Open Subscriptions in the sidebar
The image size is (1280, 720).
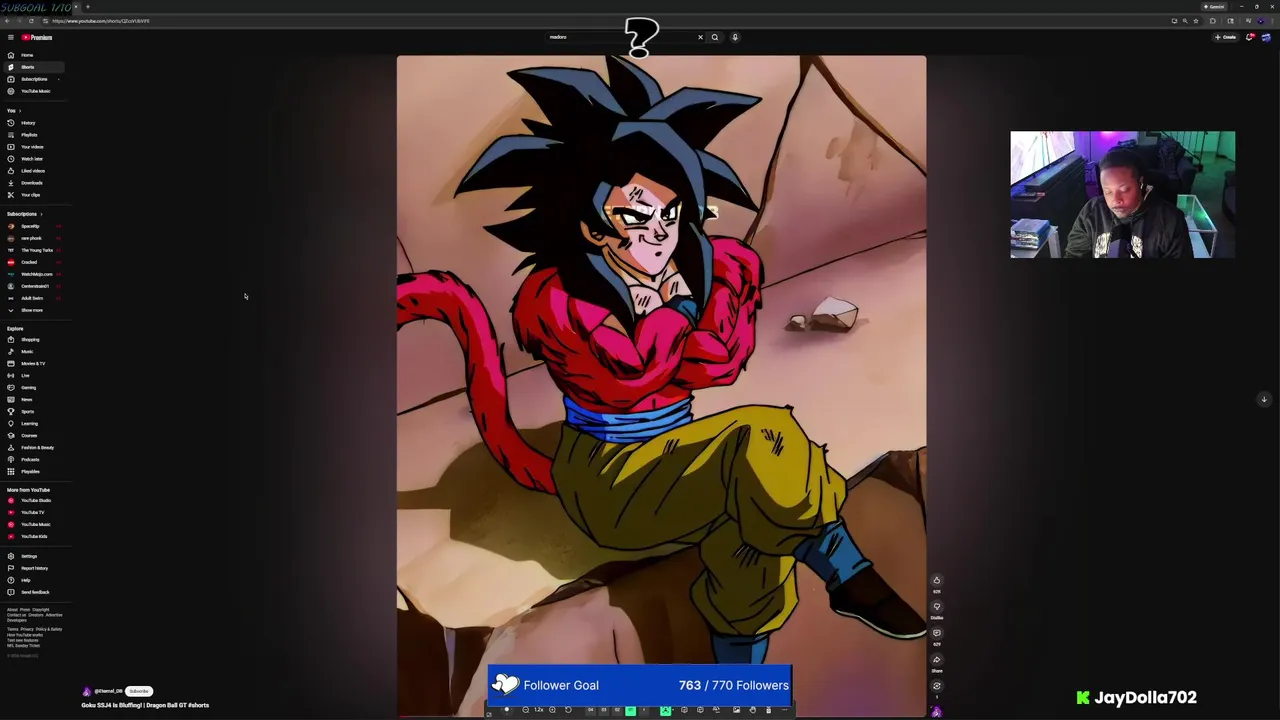pos(33,79)
